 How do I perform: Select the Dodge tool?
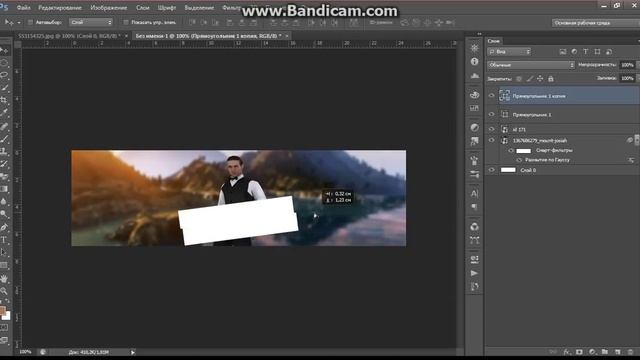click(4, 213)
